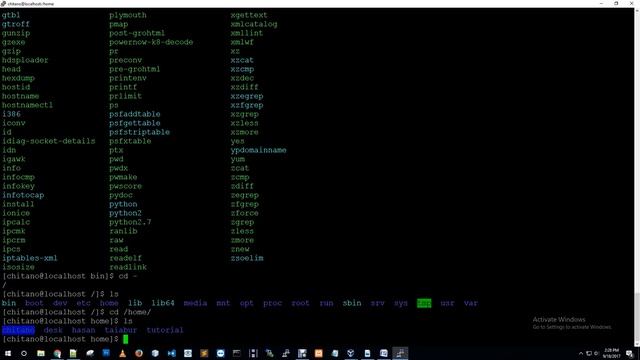The height and width of the screenshot is (360, 640).
Task: Open the Unity cube icon on taskbar
Action: coord(351,353)
